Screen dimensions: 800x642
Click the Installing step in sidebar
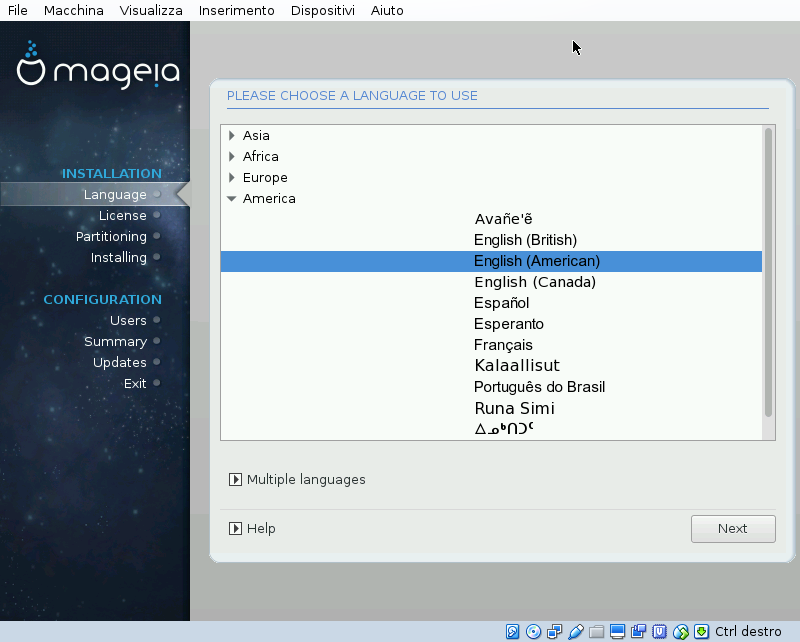point(118,257)
